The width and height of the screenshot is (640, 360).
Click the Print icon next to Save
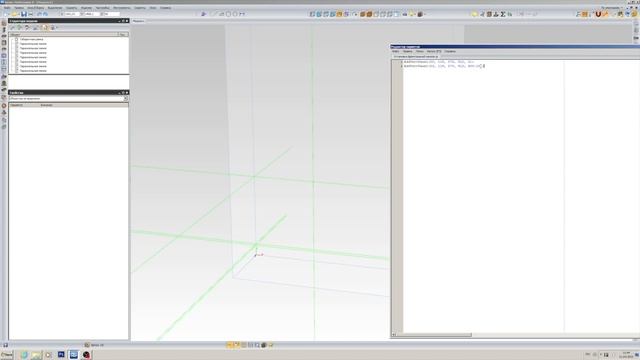tap(31, 14)
